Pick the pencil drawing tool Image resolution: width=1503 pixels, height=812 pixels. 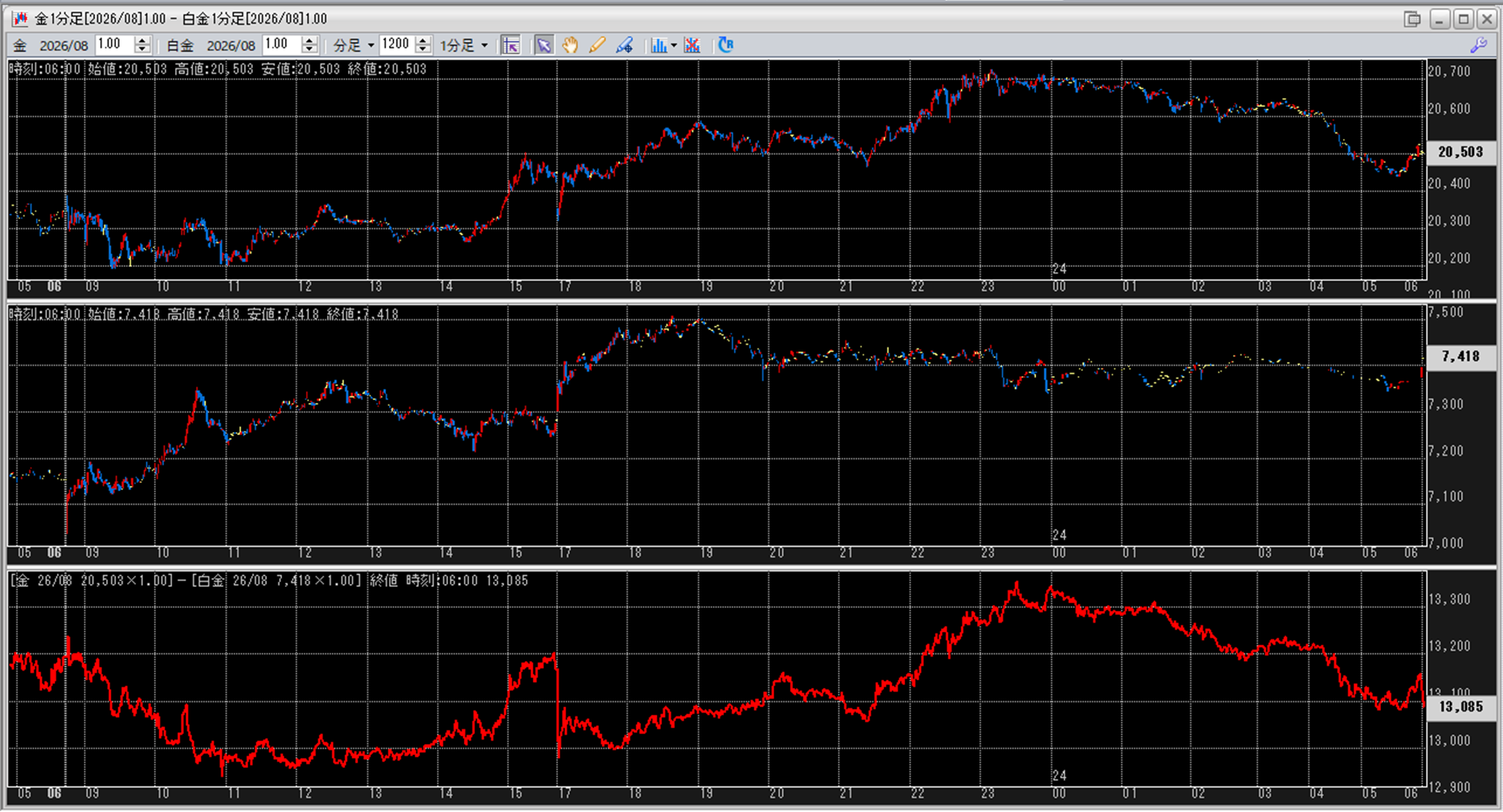[596, 46]
